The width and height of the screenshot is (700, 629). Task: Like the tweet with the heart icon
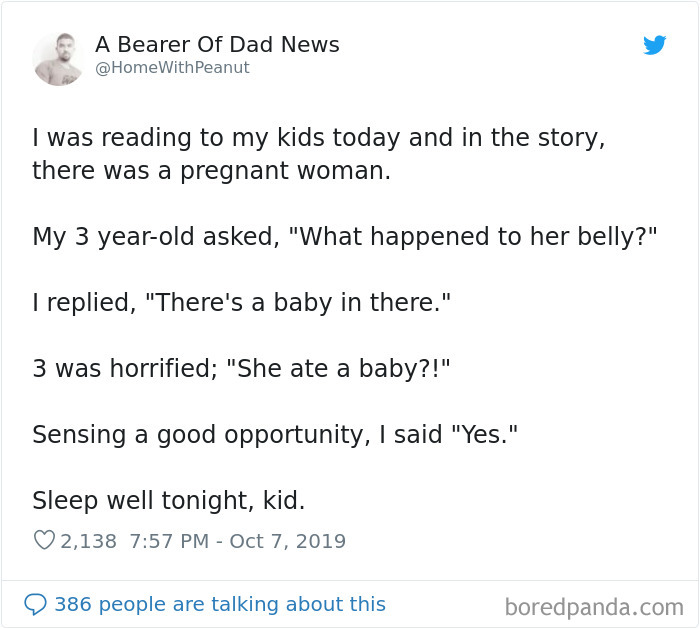[x=44, y=540]
